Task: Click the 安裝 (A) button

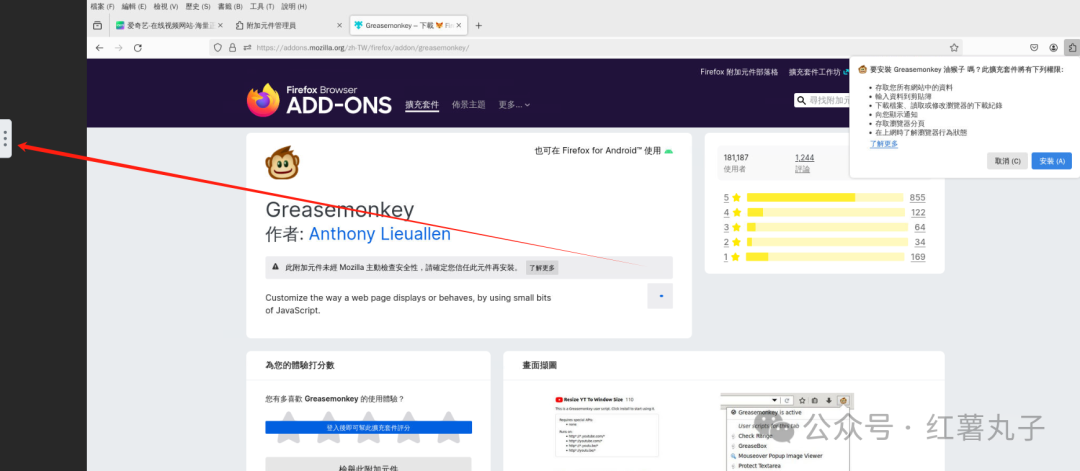Action: 1051,160
